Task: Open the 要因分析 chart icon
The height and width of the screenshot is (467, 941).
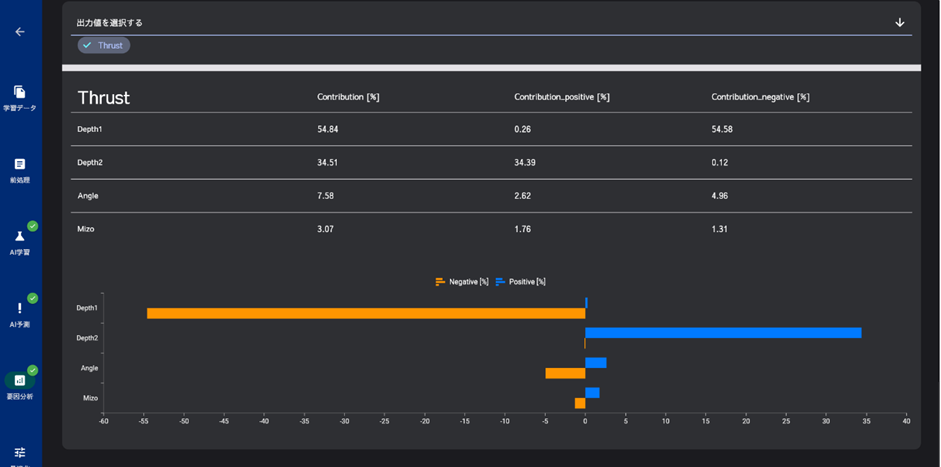Action: [19, 380]
